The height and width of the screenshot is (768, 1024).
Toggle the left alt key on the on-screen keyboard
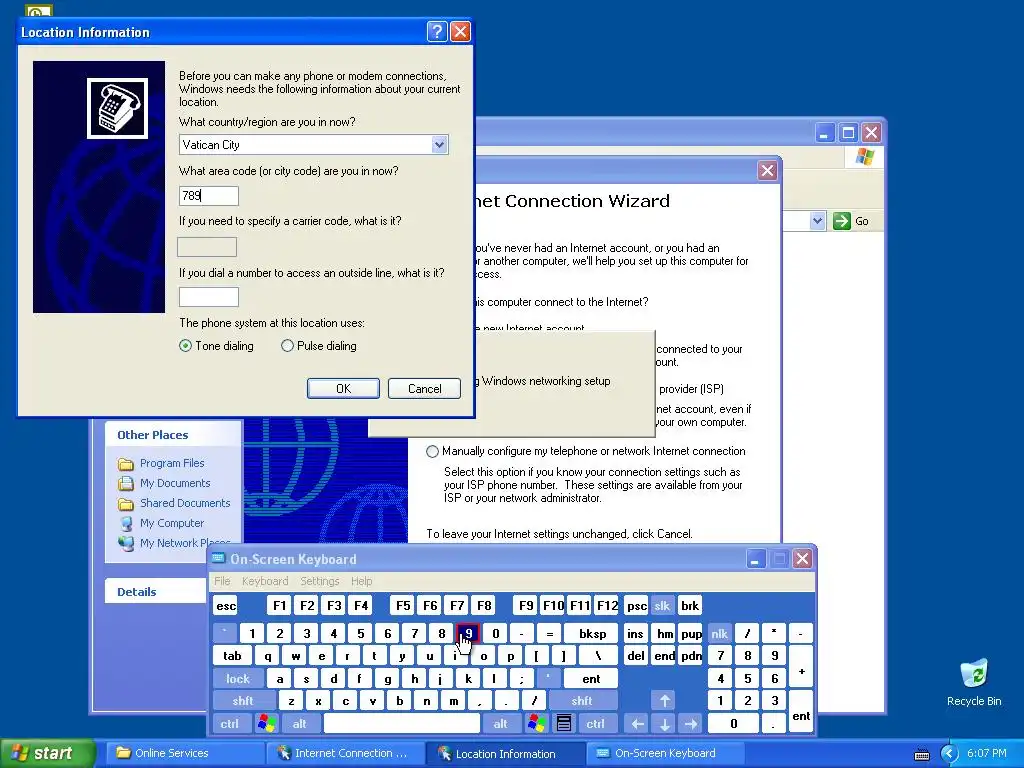(x=300, y=724)
